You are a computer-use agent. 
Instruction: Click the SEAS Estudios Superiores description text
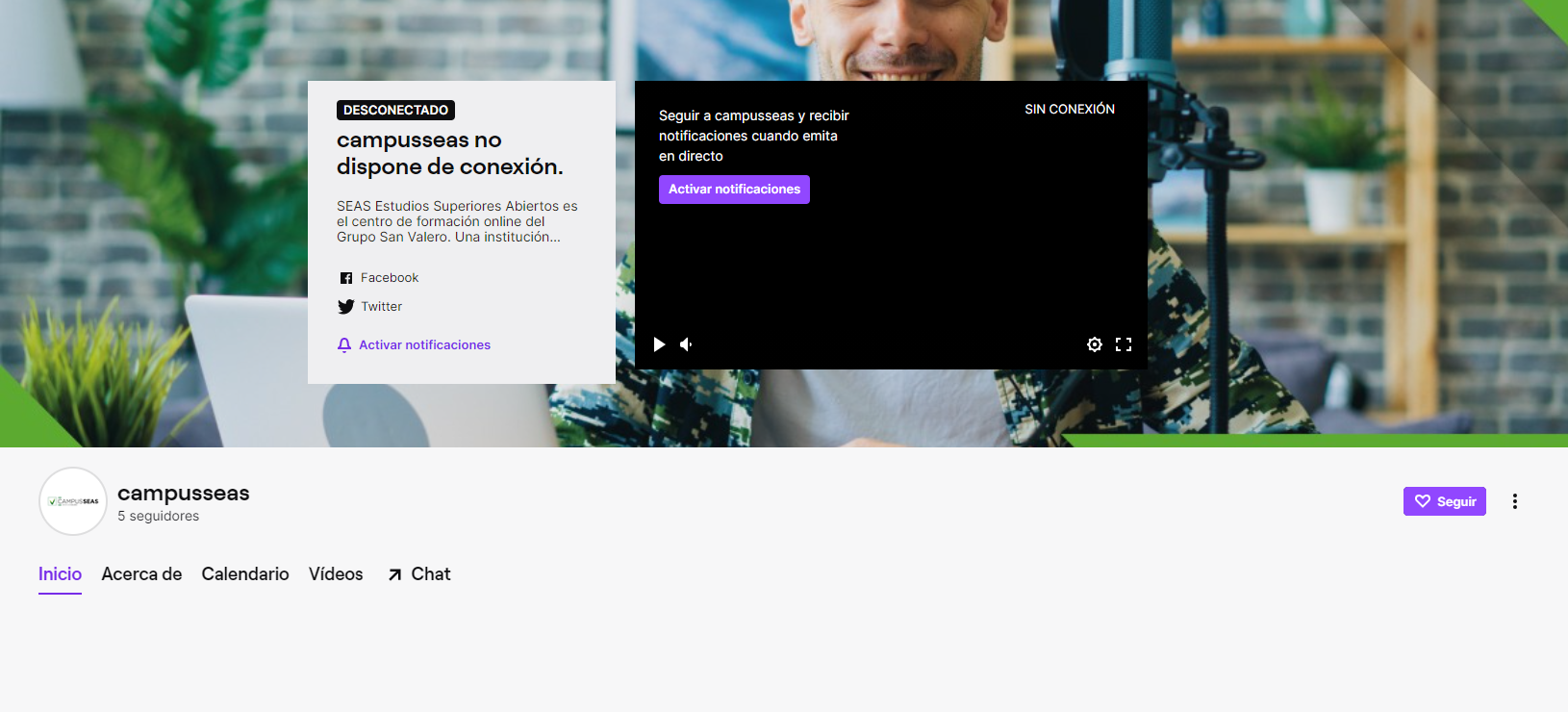[457, 221]
